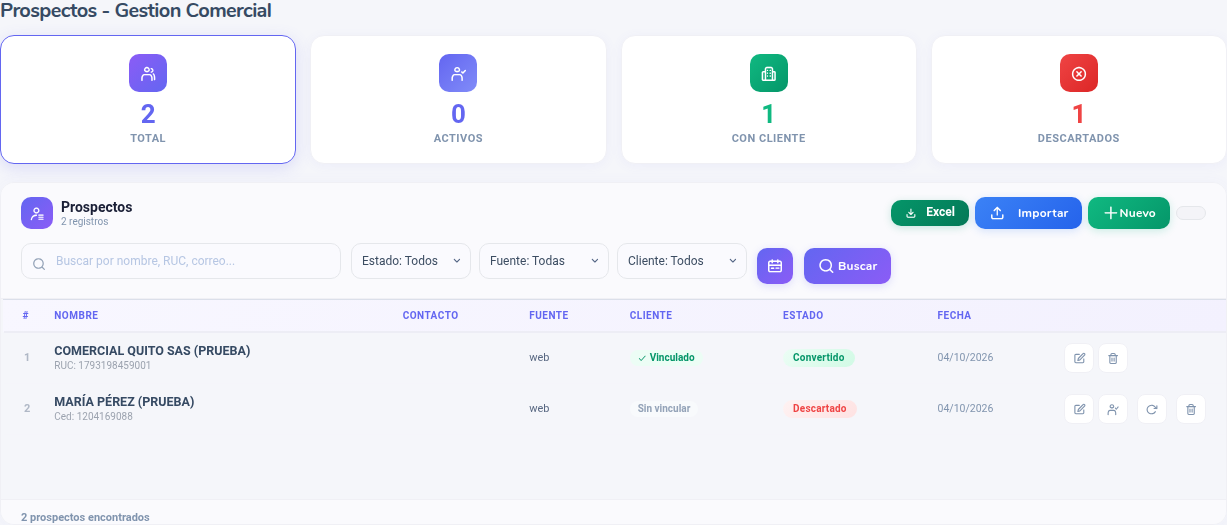Click the COMERCIAL QUITO SAS (PRUEBA) name
Screen dimensions: 1227x525
pos(152,351)
